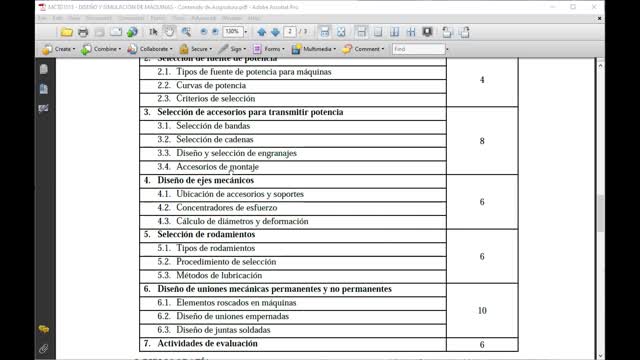
Task: Close the document with menu-bar X
Action: [599, 18]
